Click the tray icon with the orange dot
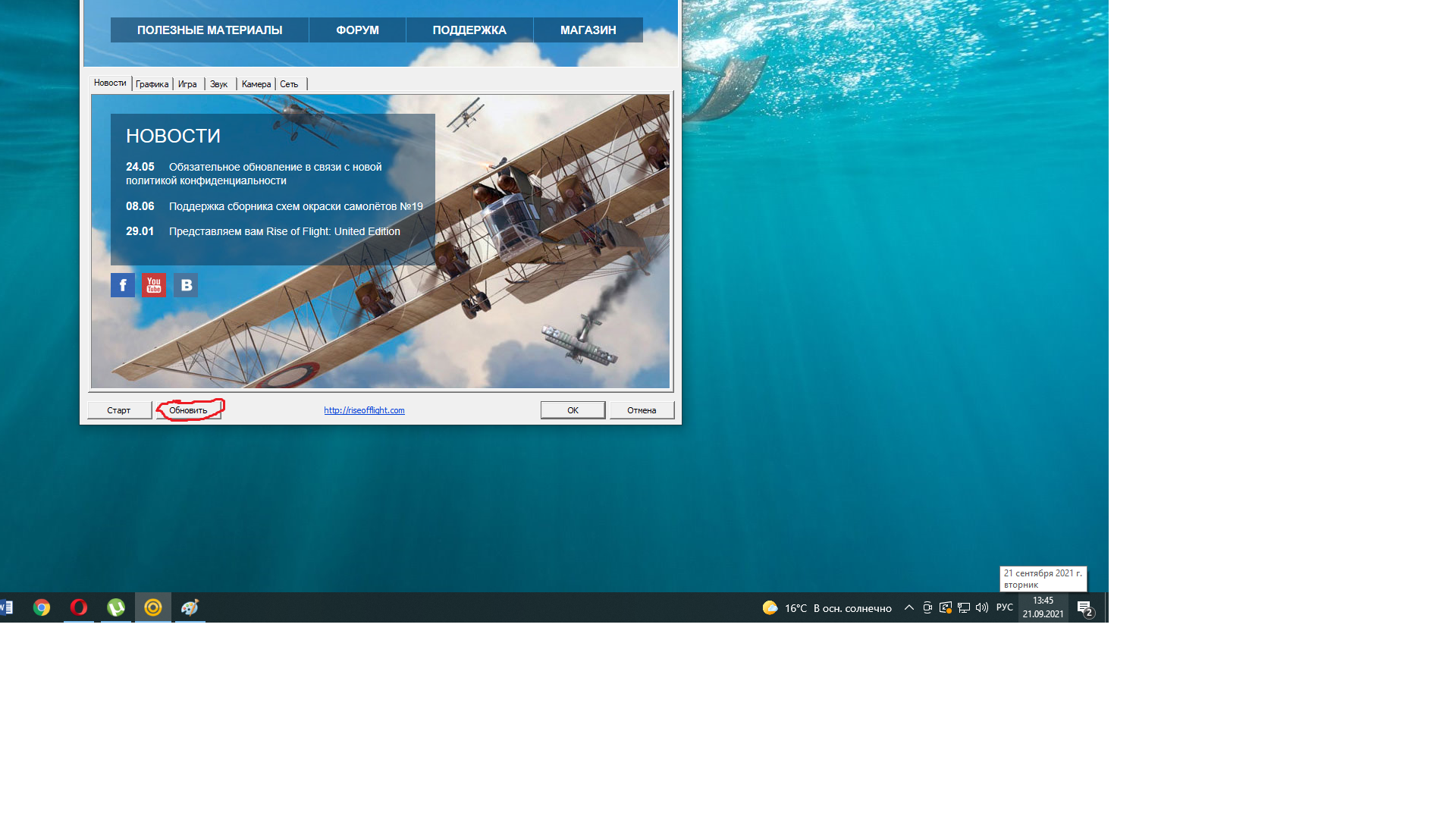This screenshot has height=819, width=1456. pyautogui.click(x=946, y=607)
